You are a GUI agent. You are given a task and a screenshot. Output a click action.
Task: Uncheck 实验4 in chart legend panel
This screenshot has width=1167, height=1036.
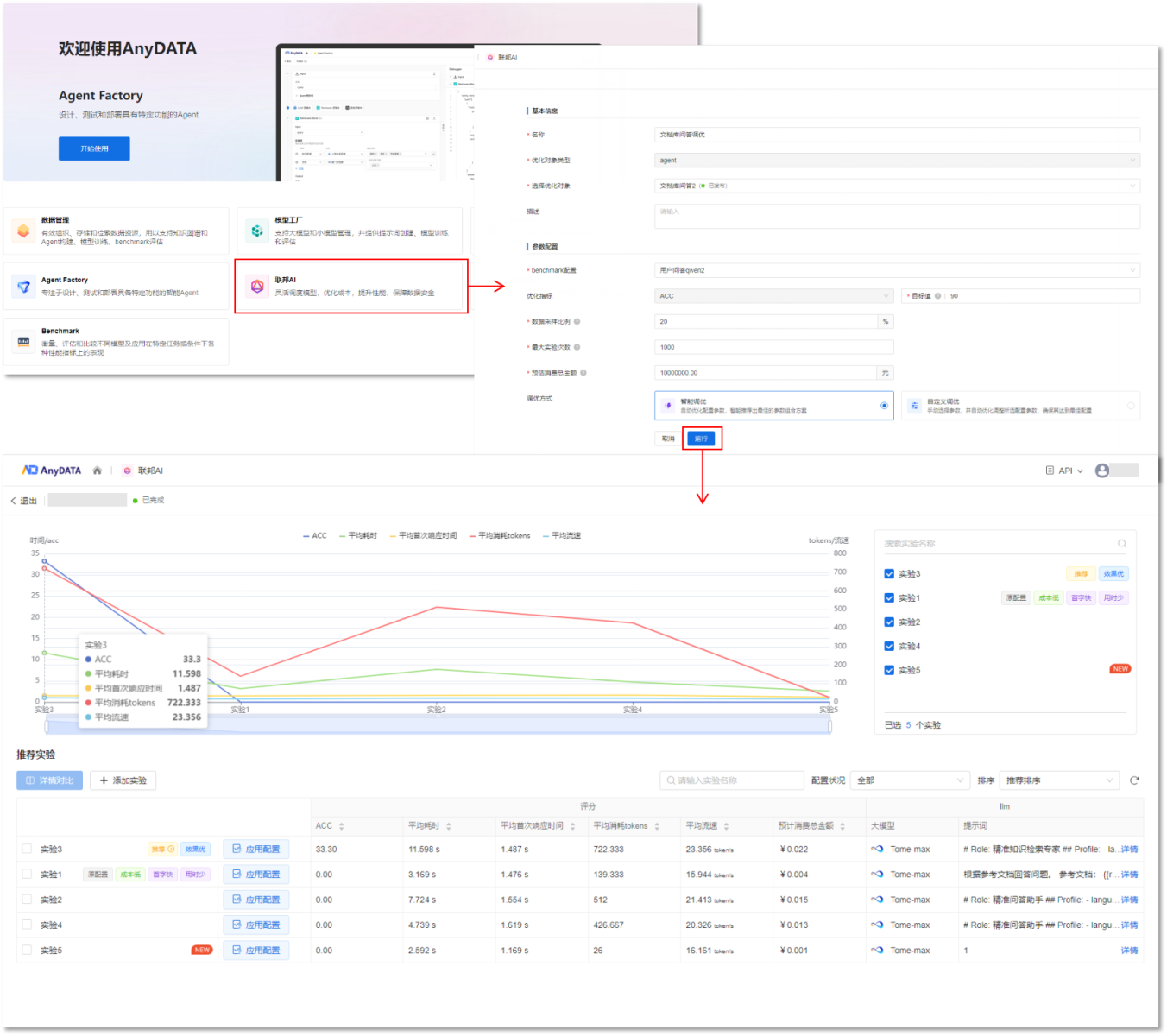coord(889,647)
